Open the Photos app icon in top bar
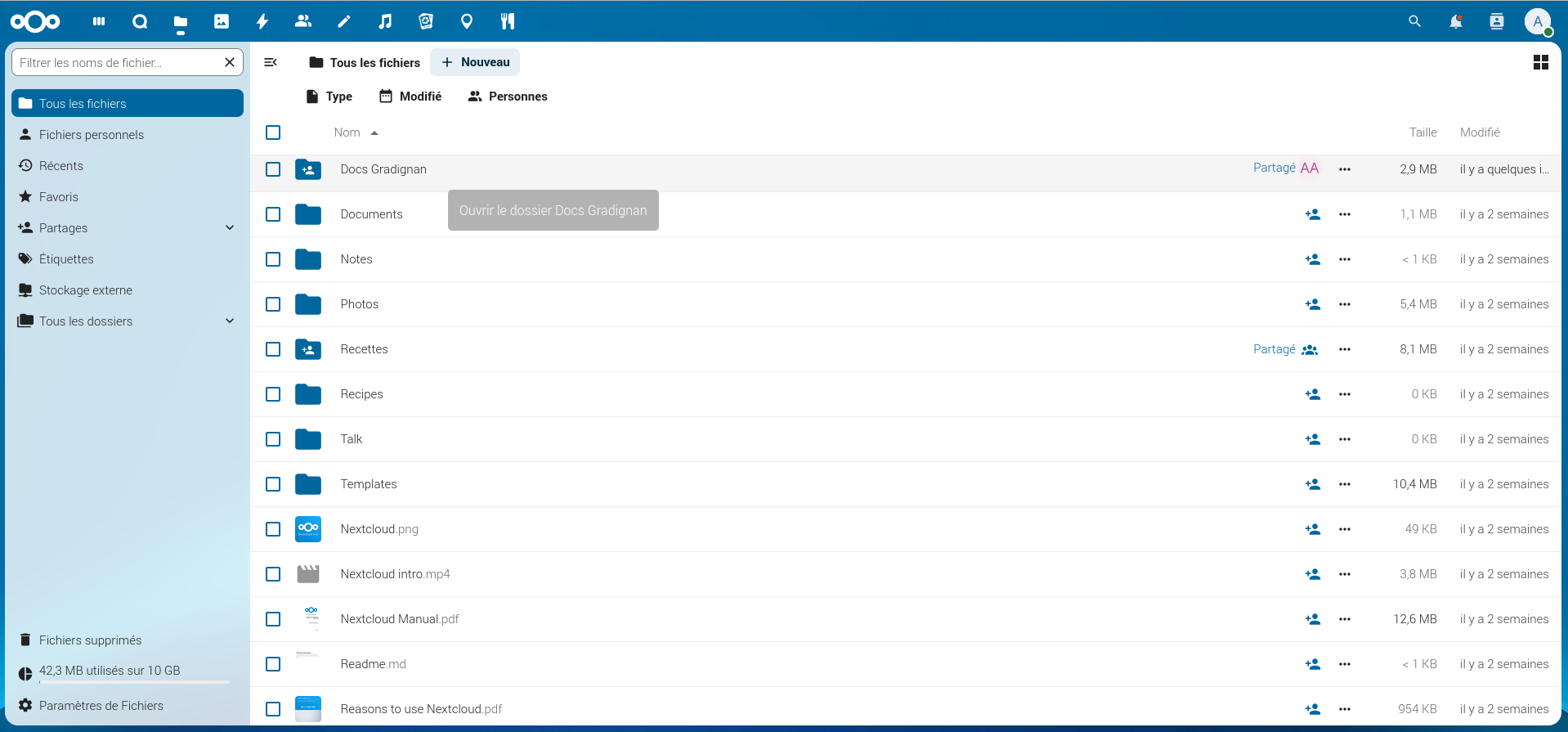This screenshot has width=1568, height=732. click(x=222, y=21)
